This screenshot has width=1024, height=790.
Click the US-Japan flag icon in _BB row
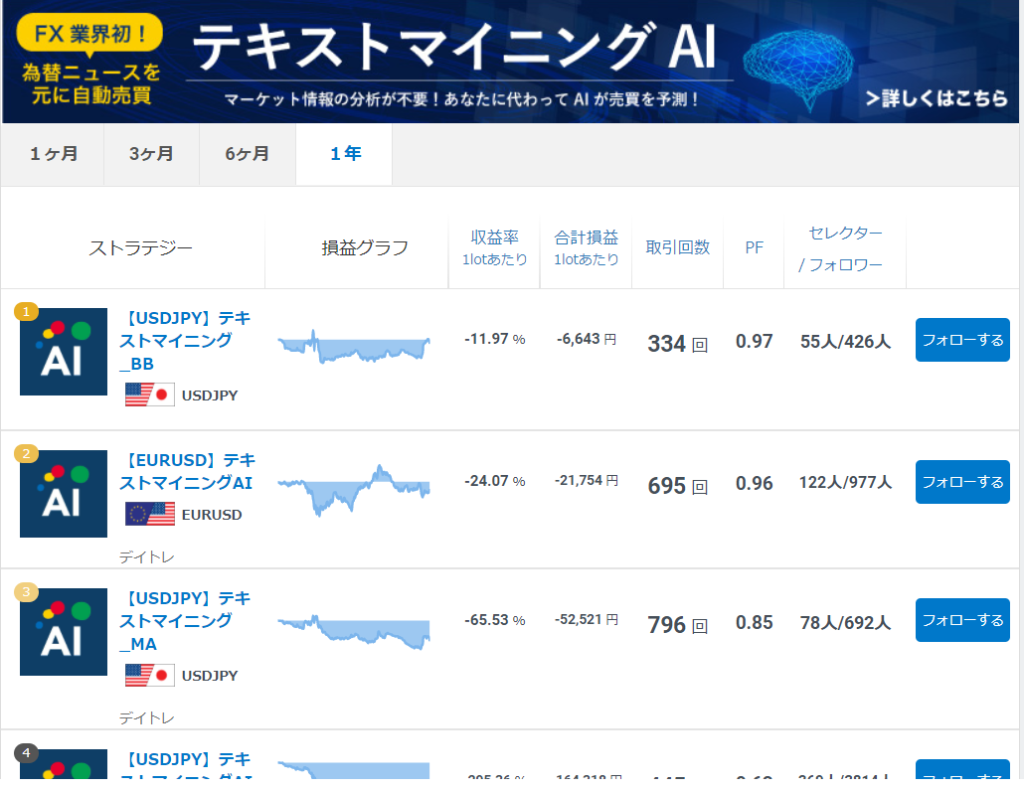(x=150, y=394)
